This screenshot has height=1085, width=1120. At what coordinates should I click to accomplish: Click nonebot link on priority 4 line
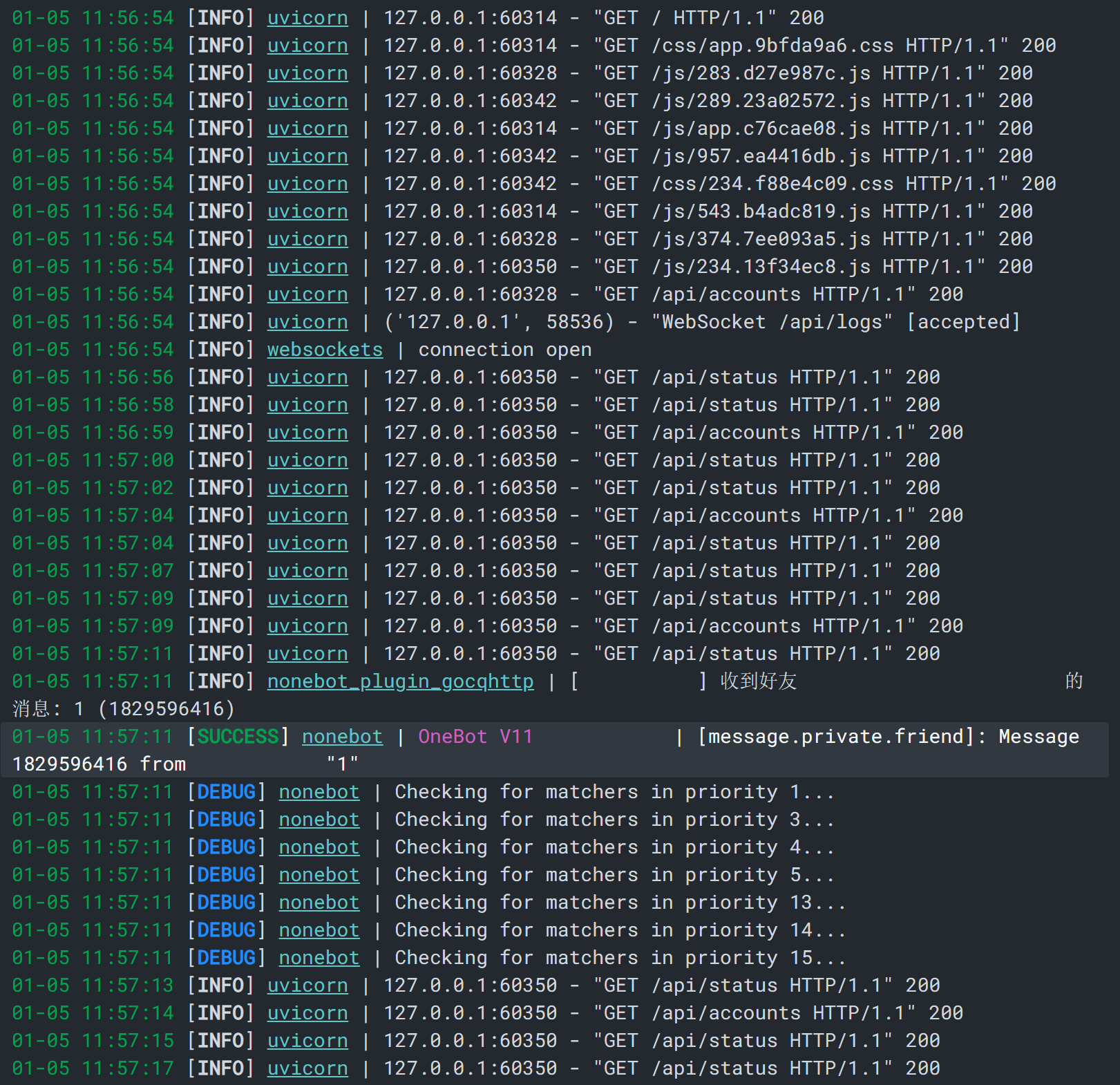319,847
